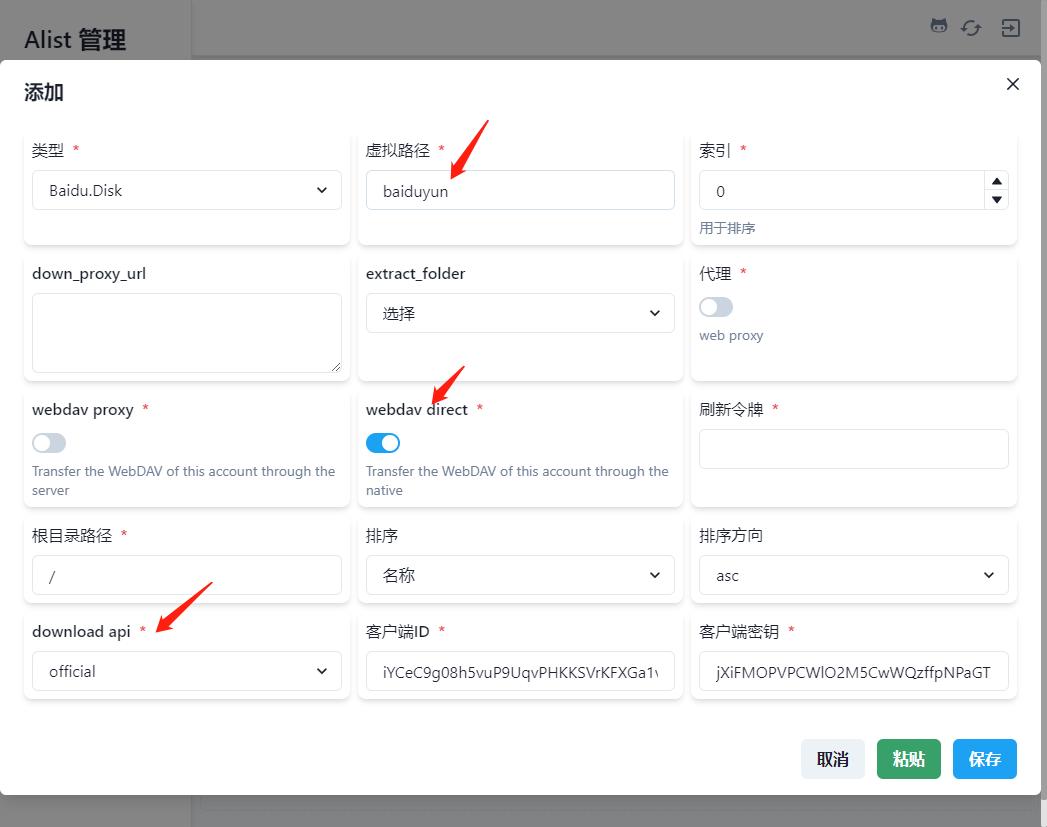
Task: Select the 根目录路径 root path field
Action: pyautogui.click(x=186, y=575)
